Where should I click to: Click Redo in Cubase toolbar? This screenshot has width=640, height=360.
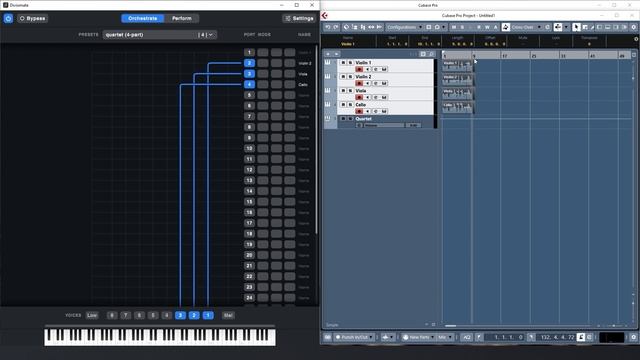click(336, 27)
